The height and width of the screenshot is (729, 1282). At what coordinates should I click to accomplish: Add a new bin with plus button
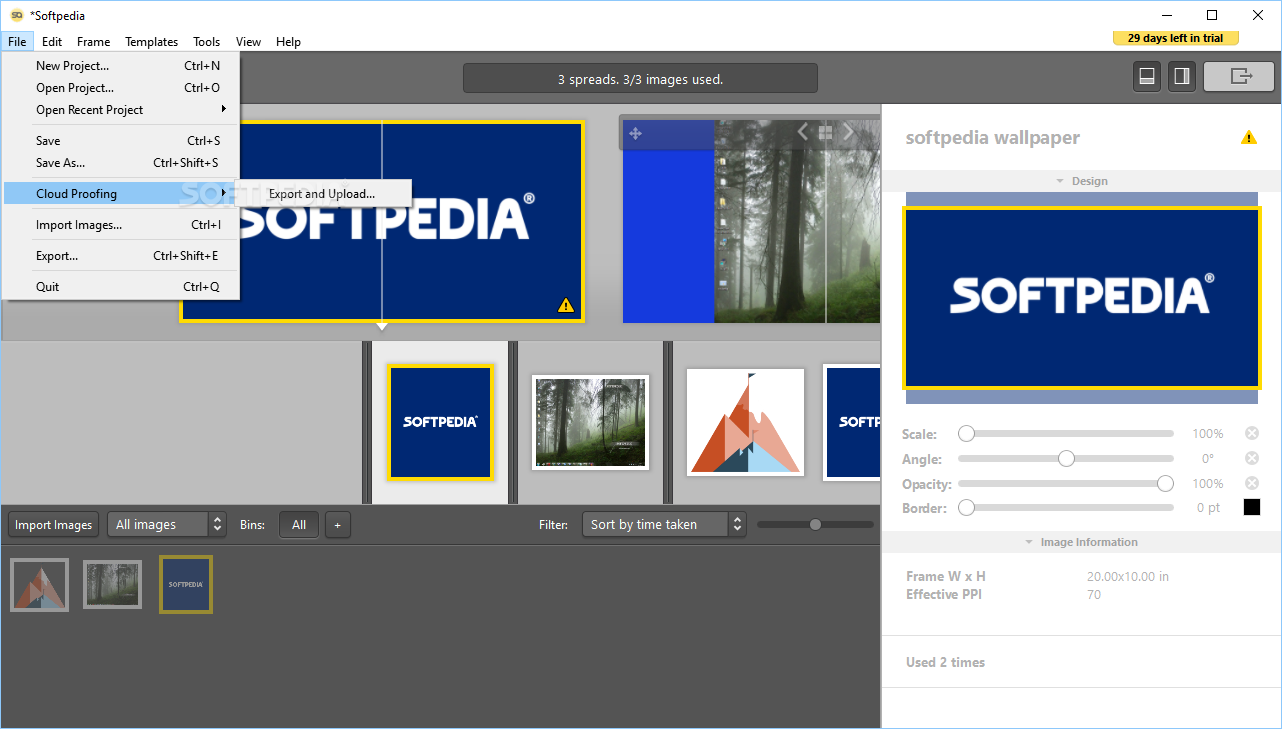338,525
